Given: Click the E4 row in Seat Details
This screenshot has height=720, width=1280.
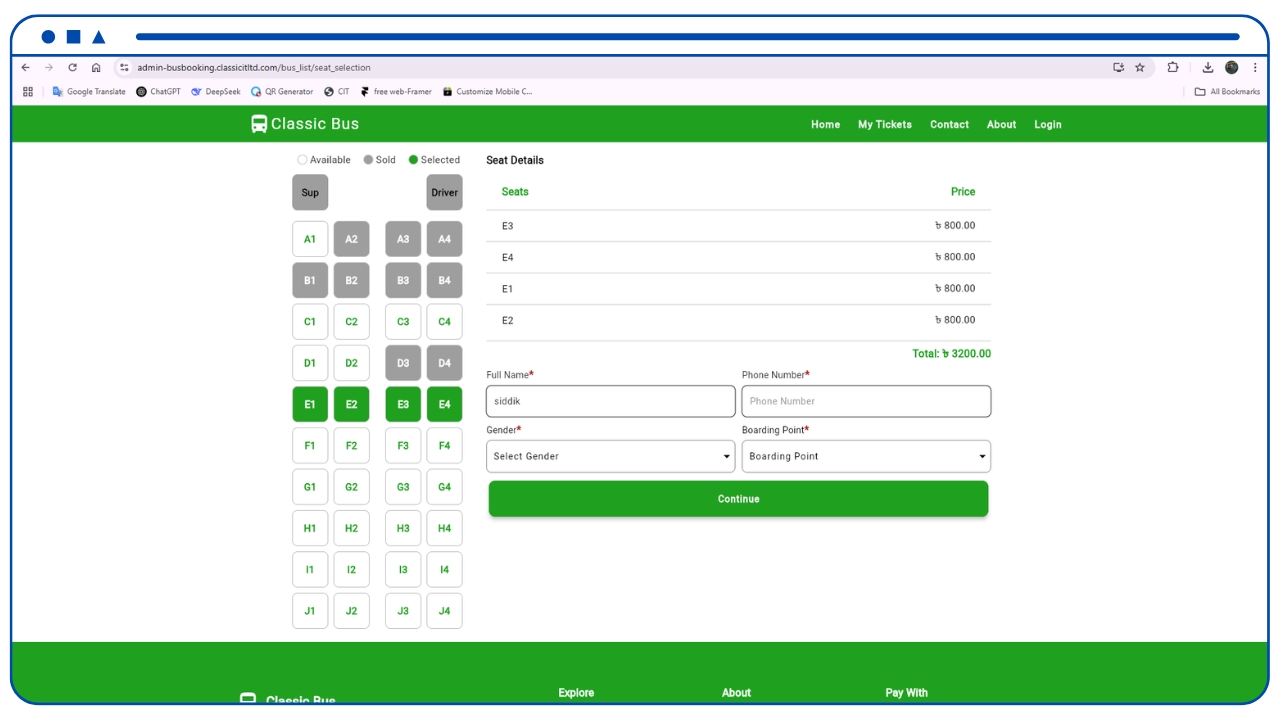Looking at the screenshot, I should pyautogui.click(x=738, y=257).
